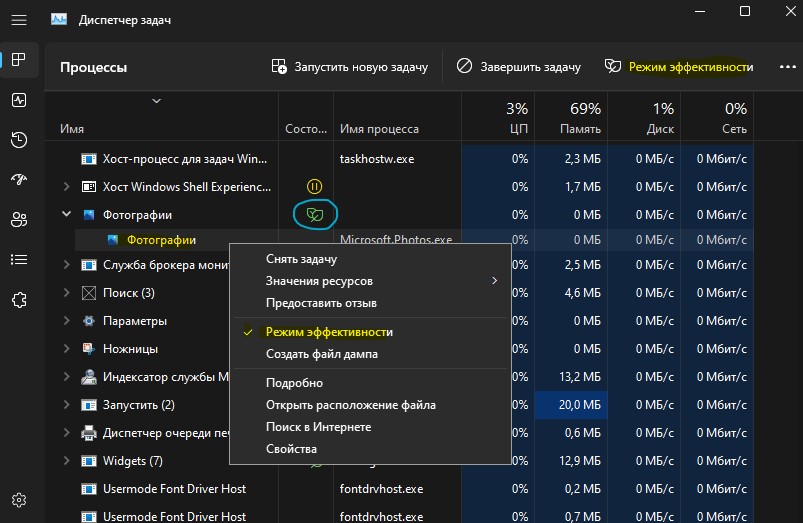Choose Создать файл дампа
Image resolution: width=803 pixels, height=523 pixels.
[x=370, y=354]
